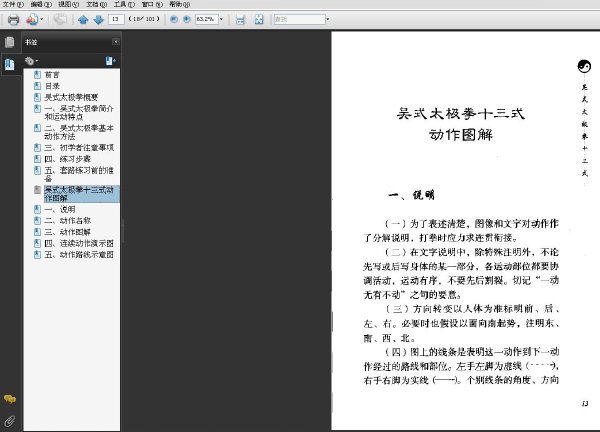The image size is (600, 432).
Task: Open the 帮助 (Help) menu
Action: tap(179, 4)
